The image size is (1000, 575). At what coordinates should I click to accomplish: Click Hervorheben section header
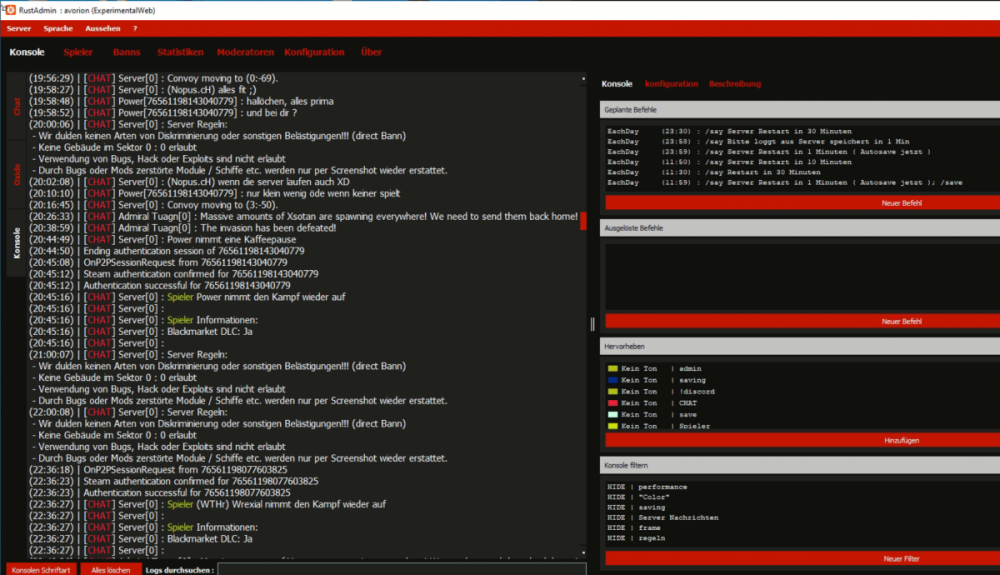800,346
